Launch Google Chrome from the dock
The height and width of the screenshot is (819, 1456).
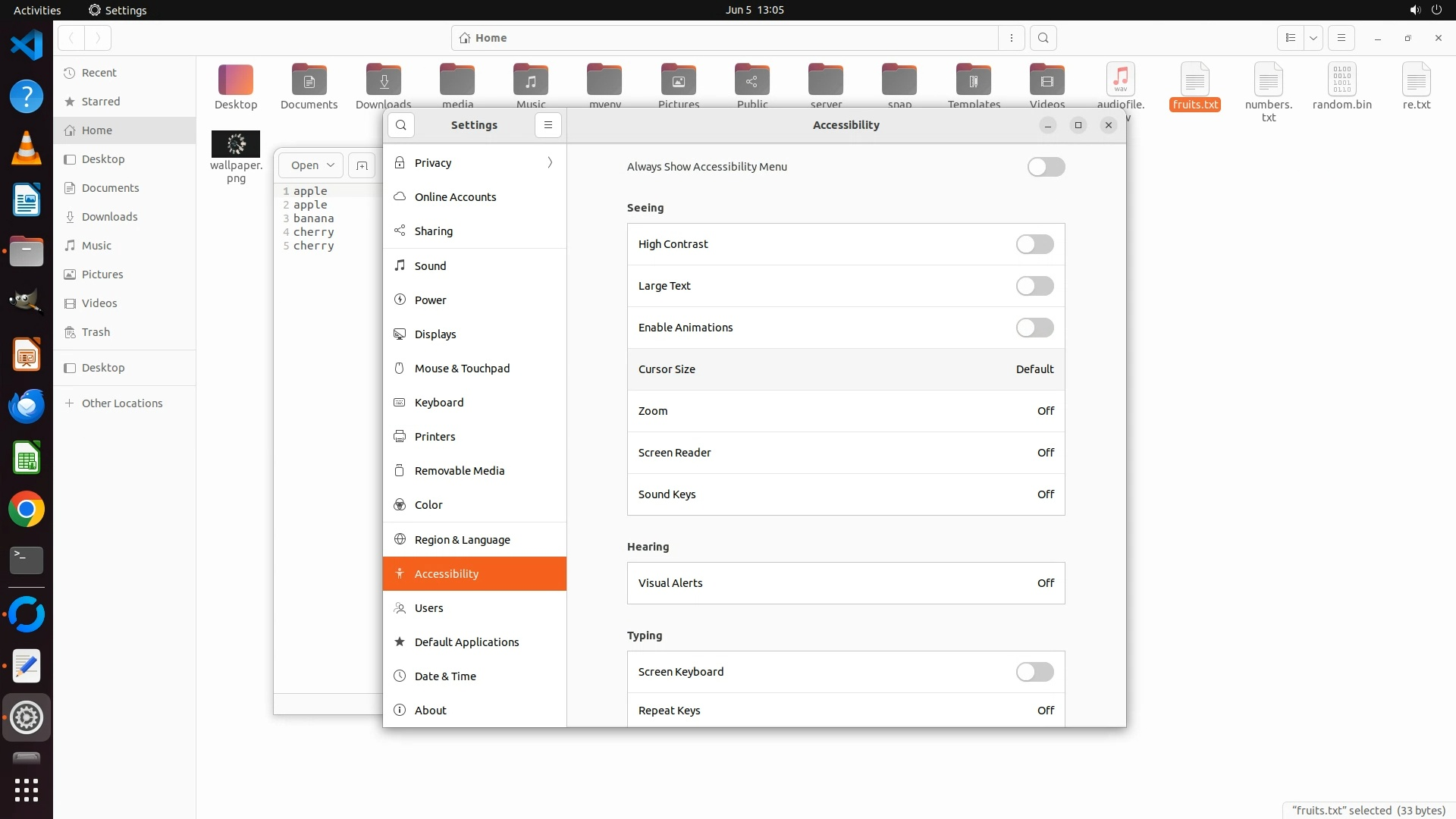point(27,510)
